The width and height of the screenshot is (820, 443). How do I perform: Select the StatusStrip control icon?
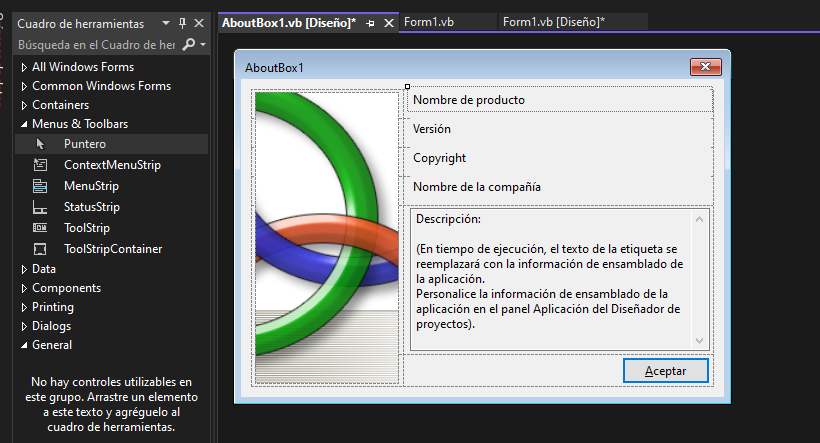point(40,207)
